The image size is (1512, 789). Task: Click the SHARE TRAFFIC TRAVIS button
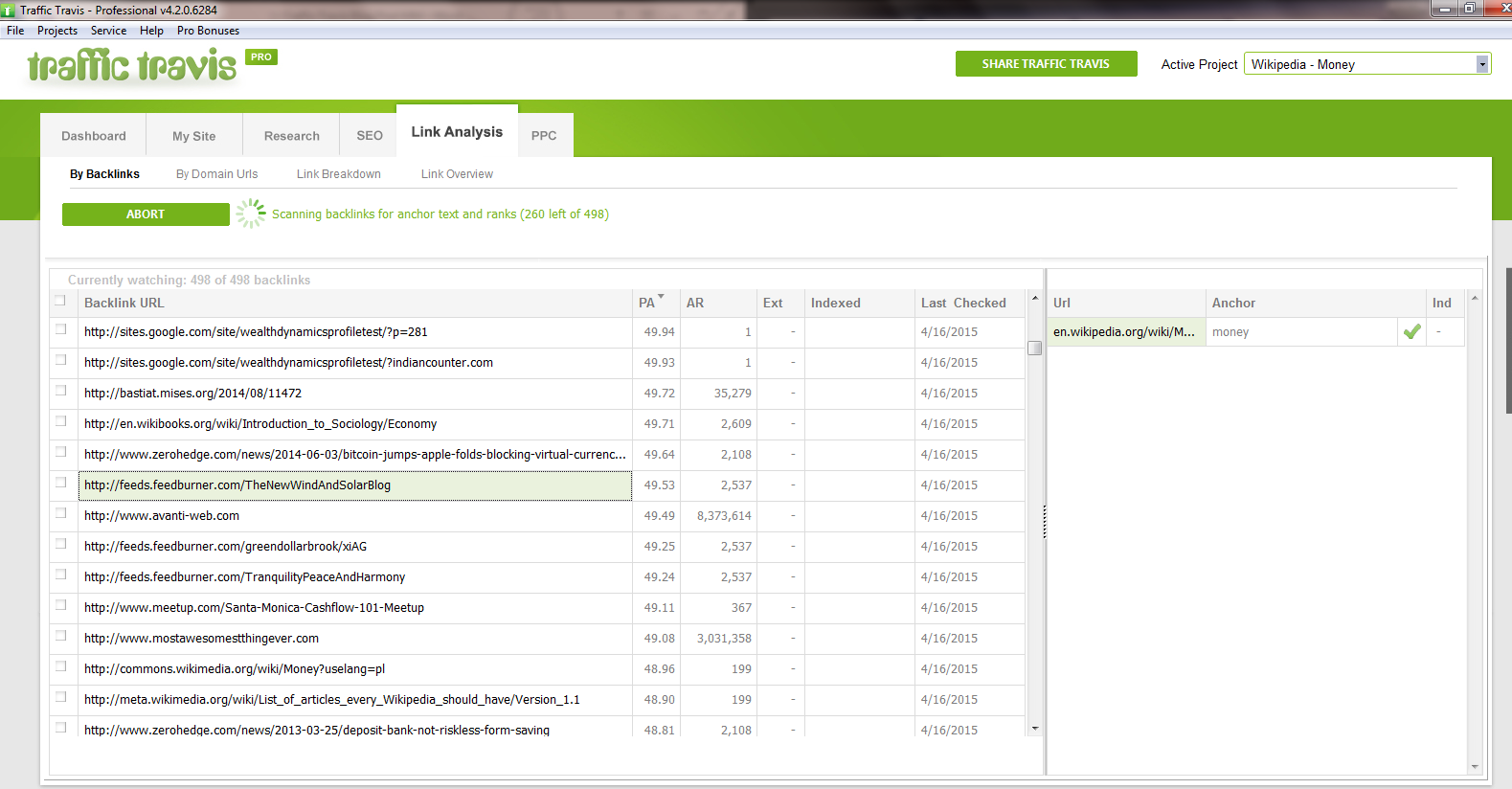click(x=1046, y=63)
